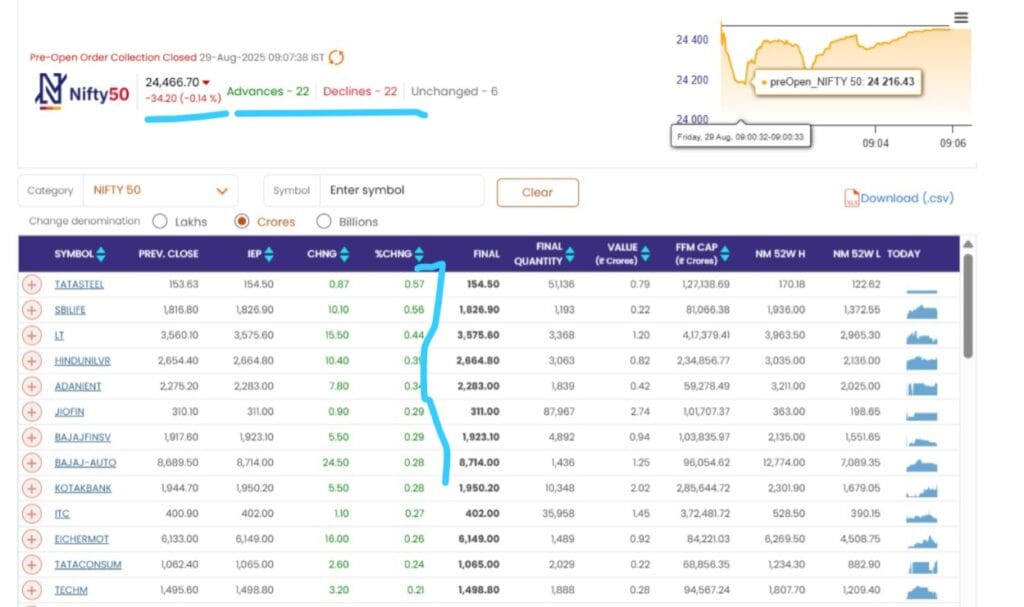This screenshot has width=1024, height=607.
Task: Open the chart hamburger menu icon
Action: pos(961,17)
